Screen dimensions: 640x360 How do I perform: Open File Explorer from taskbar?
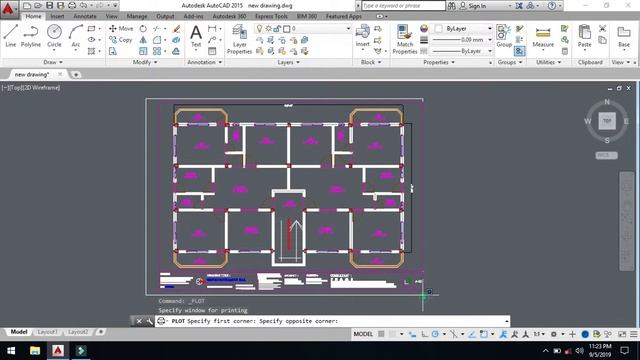(35, 351)
